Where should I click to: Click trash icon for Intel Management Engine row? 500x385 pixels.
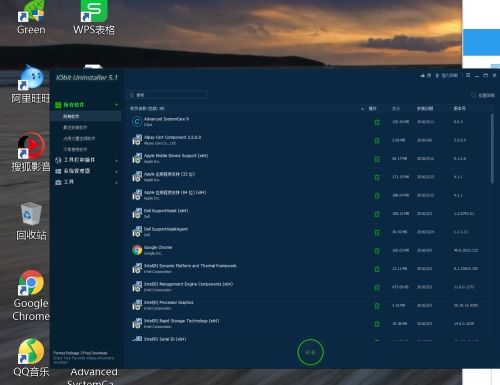tap(377, 287)
